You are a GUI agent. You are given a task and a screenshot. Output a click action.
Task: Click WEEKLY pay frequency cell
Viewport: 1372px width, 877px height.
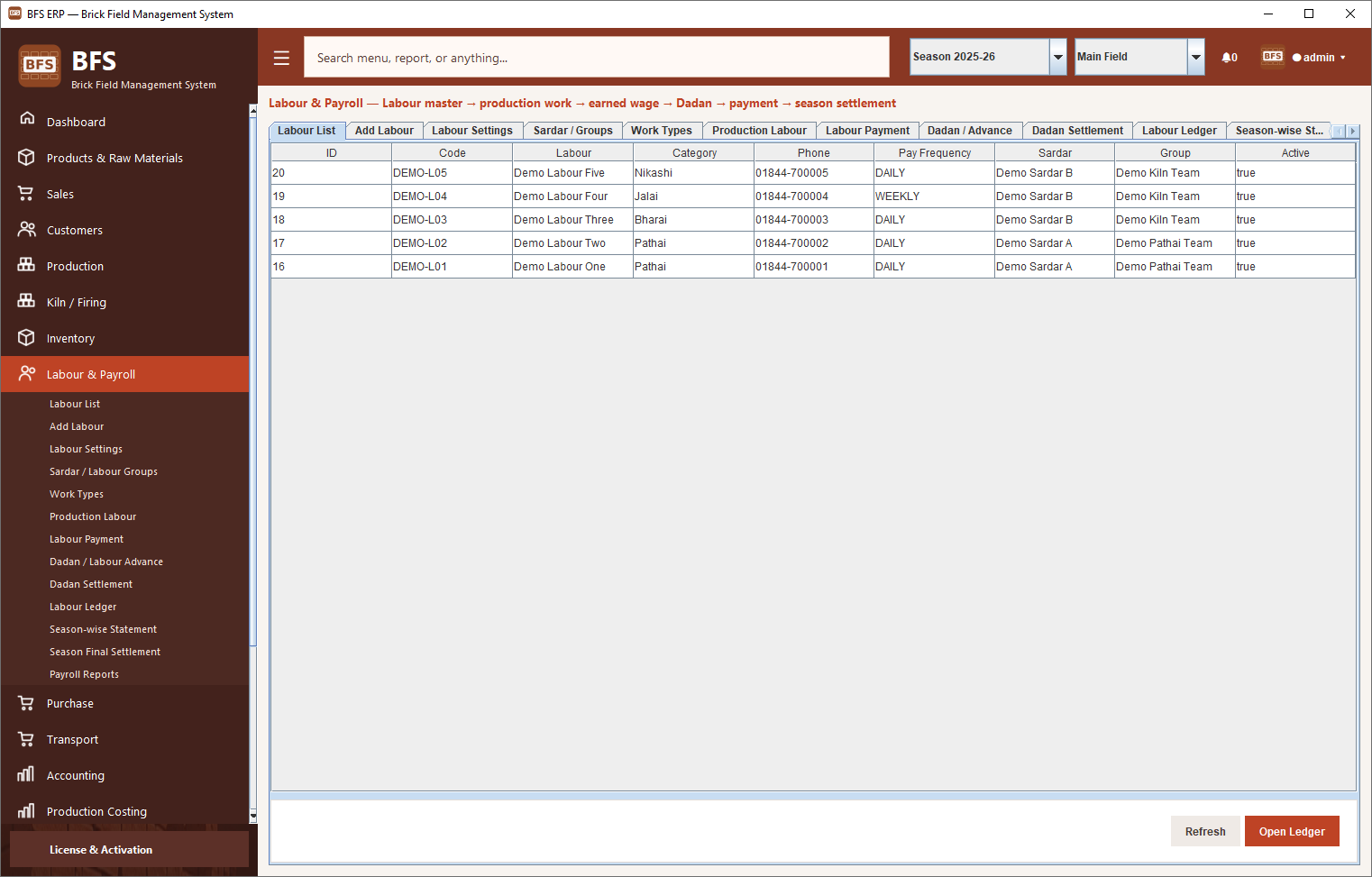click(x=934, y=196)
